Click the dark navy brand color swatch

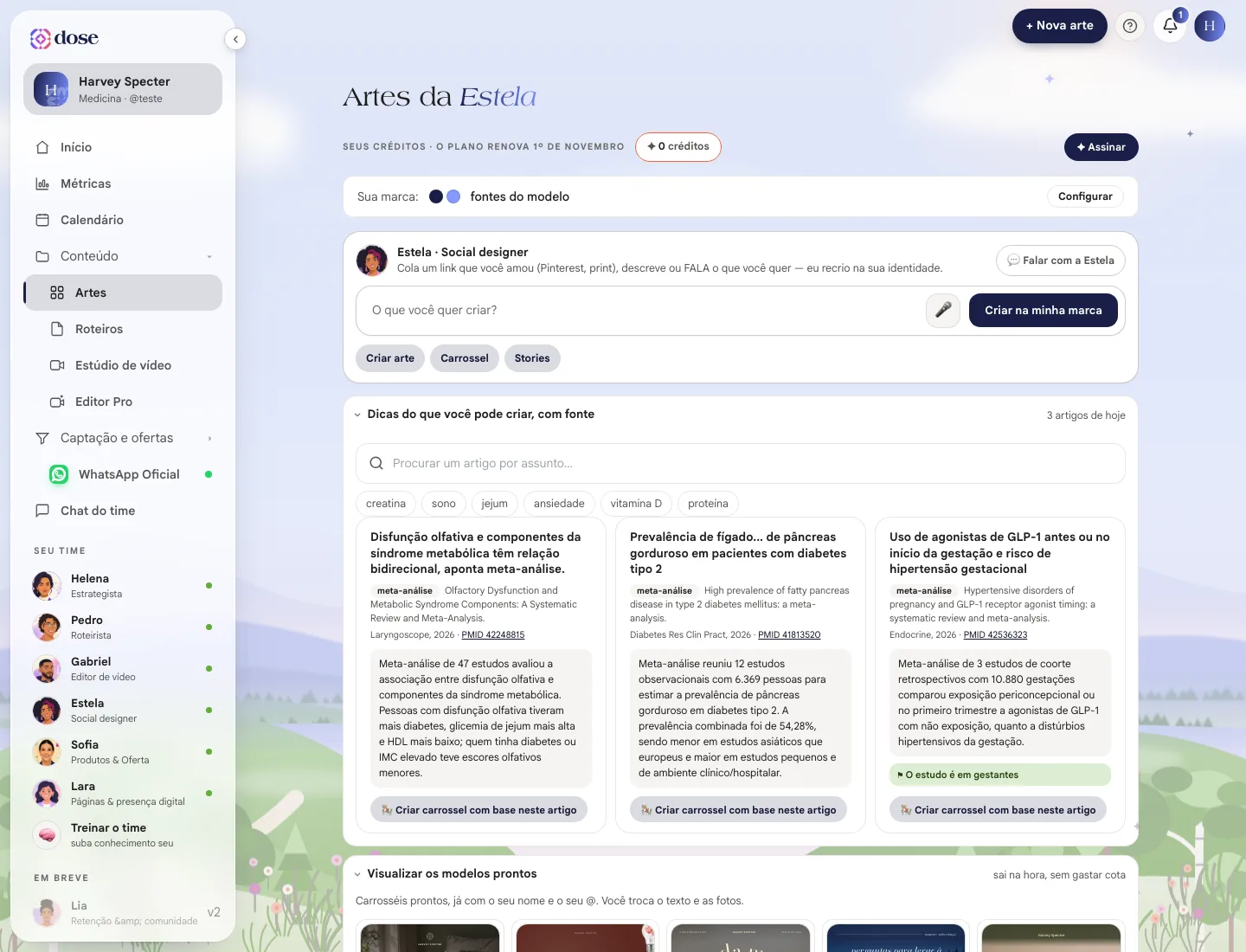[436, 196]
